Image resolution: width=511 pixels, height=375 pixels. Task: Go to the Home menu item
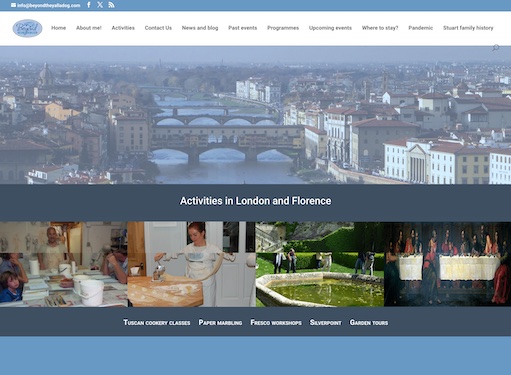[59, 28]
